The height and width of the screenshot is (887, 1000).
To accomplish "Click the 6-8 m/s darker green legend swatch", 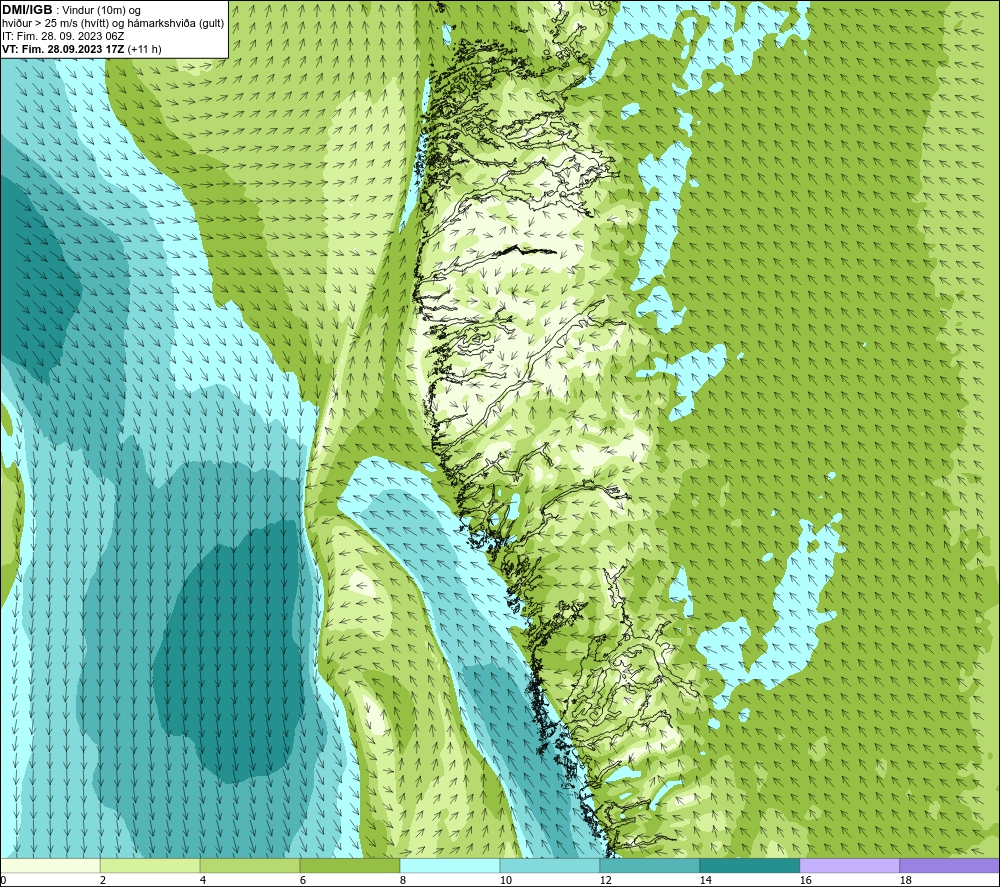I will (349, 865).
